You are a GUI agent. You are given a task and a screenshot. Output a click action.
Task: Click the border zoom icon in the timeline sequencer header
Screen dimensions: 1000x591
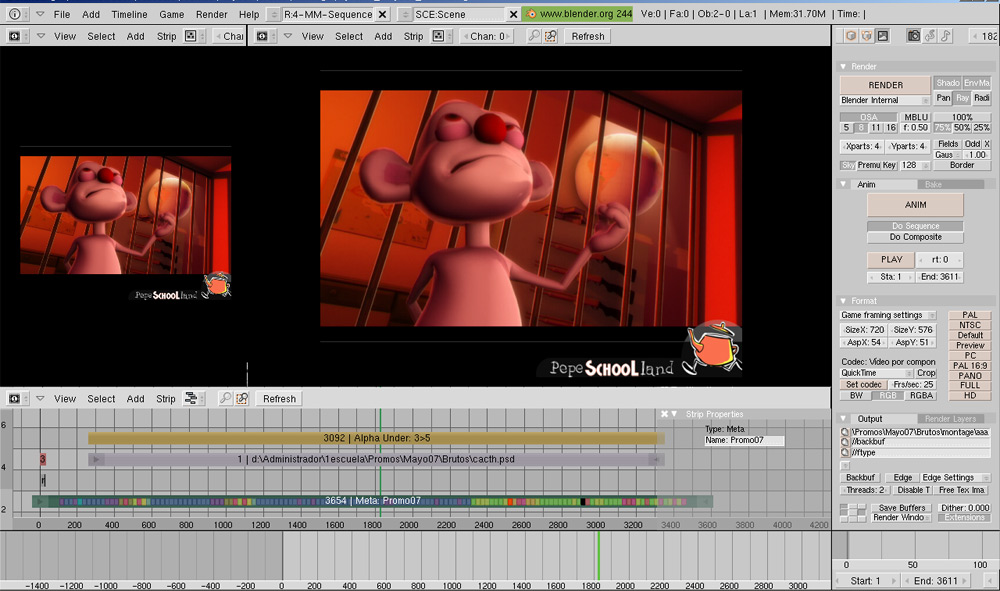coord(242,398)
